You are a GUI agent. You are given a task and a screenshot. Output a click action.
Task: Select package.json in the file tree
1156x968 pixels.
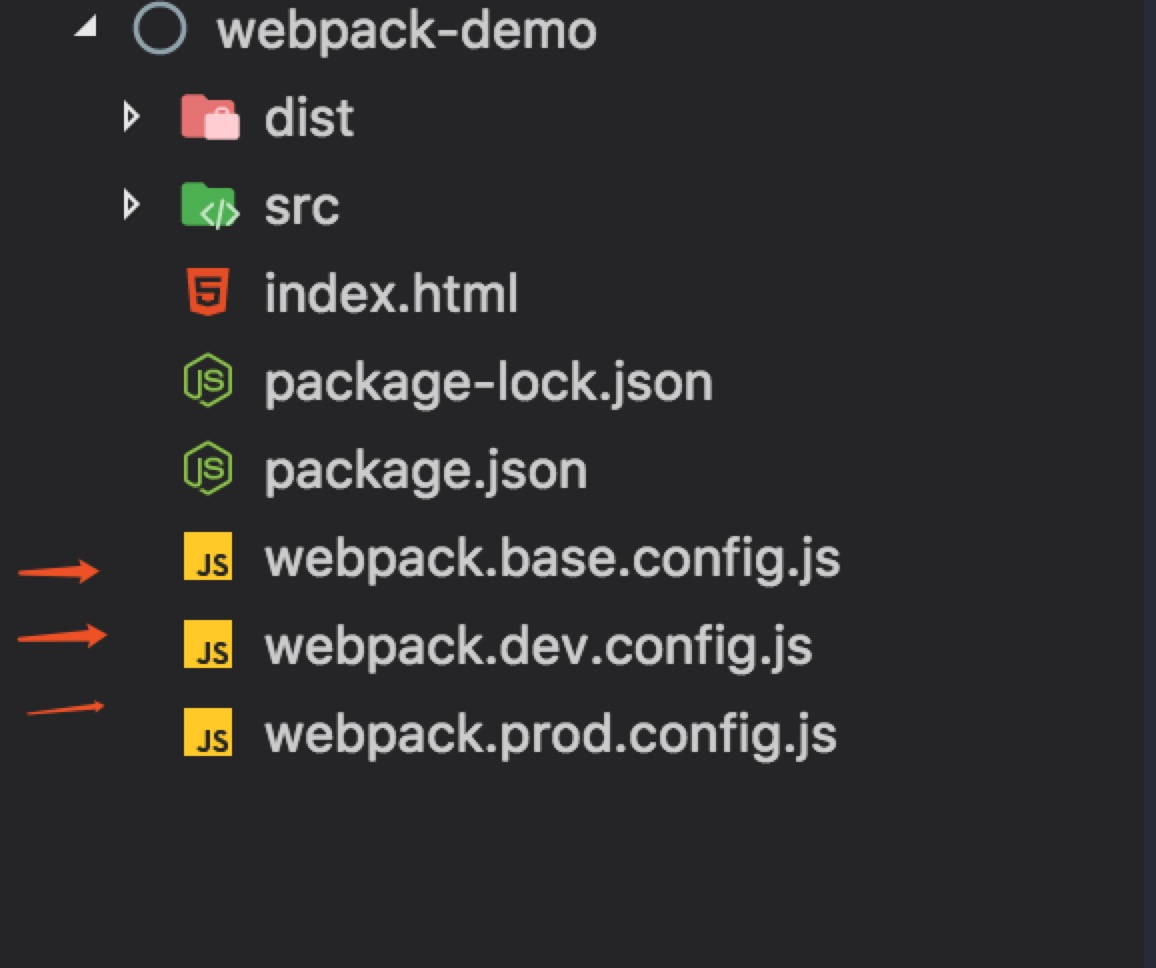(423, 469)
